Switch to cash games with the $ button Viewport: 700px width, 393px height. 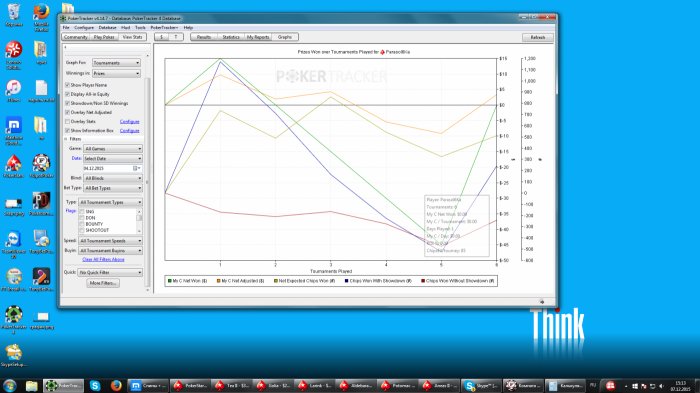click(162, 37)
